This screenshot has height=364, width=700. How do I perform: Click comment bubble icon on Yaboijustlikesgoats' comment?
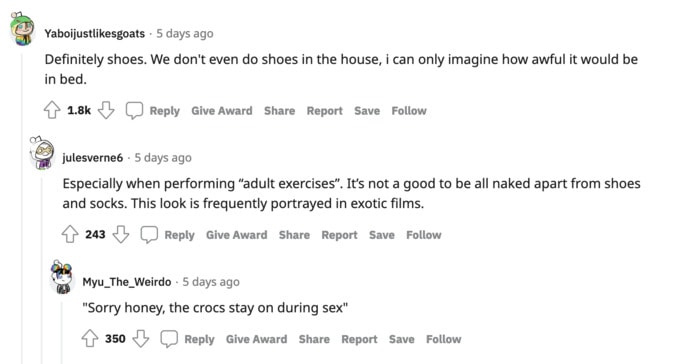[x=134, y=110]
